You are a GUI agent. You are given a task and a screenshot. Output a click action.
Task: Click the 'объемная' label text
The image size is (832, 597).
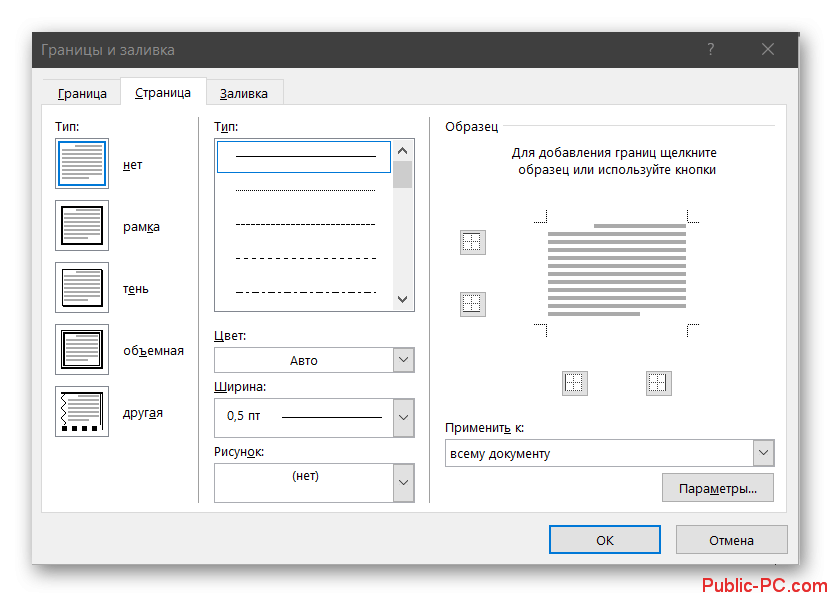click(153, 351)
